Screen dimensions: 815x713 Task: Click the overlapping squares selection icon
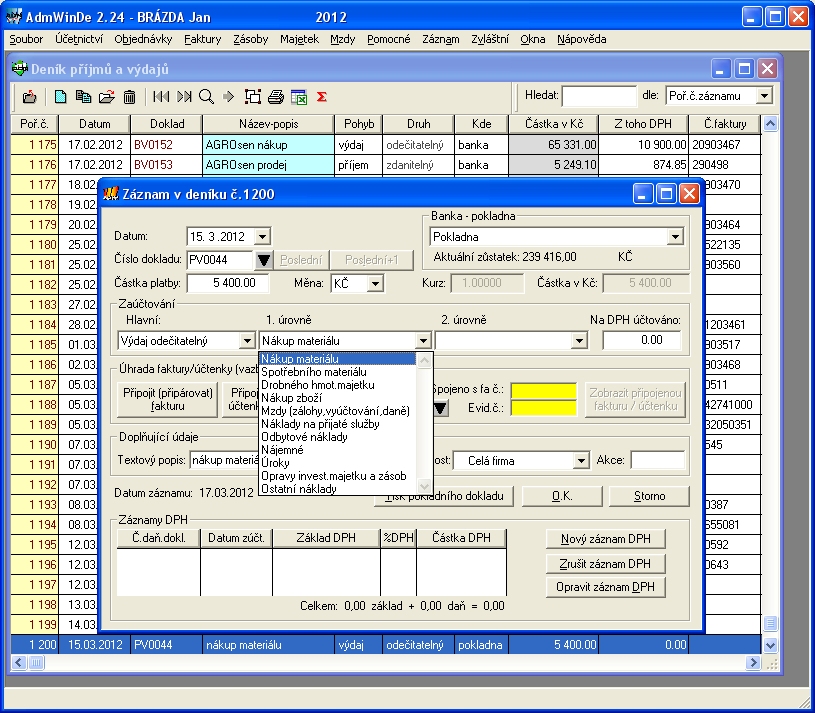(253, 97)
